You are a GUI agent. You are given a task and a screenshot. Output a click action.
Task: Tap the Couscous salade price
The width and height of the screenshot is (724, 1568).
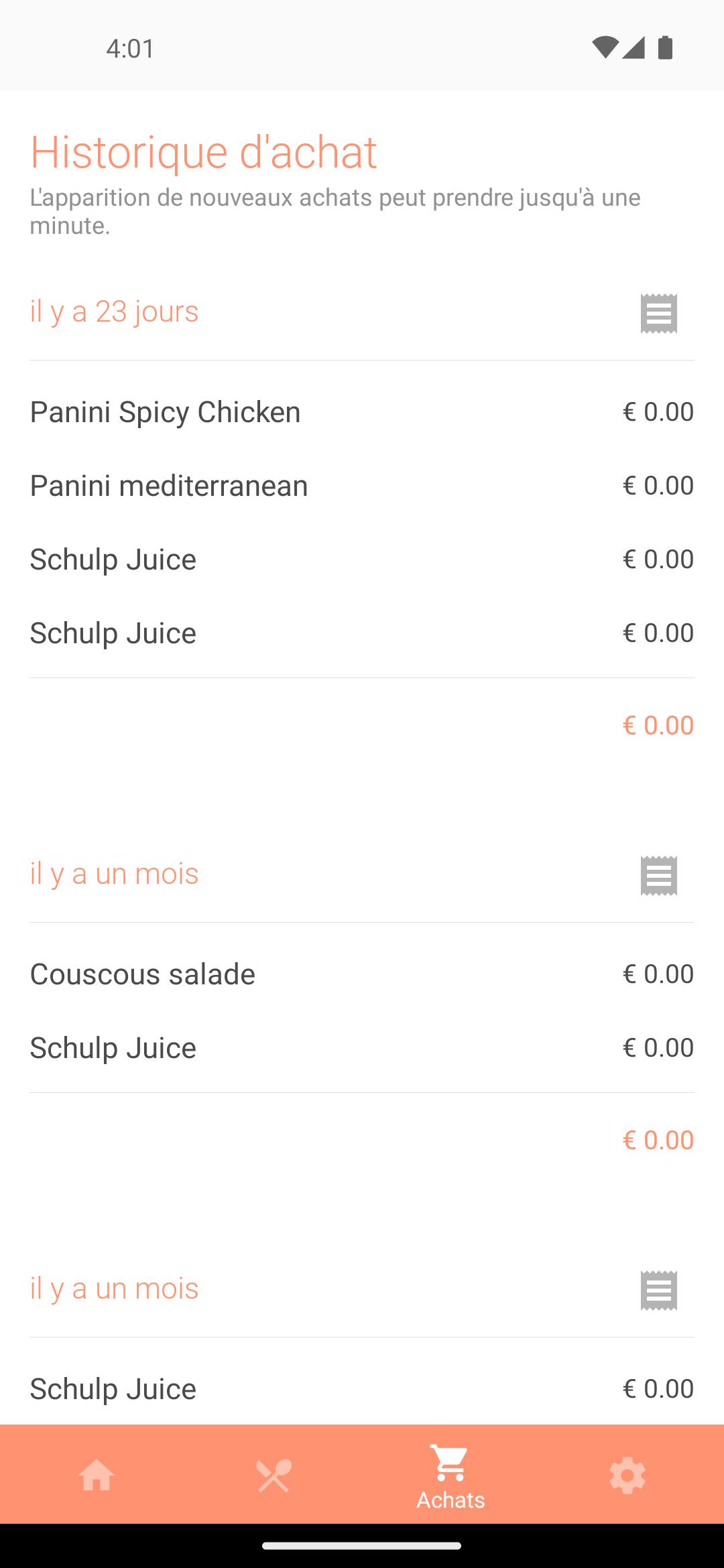click(658, 974)
